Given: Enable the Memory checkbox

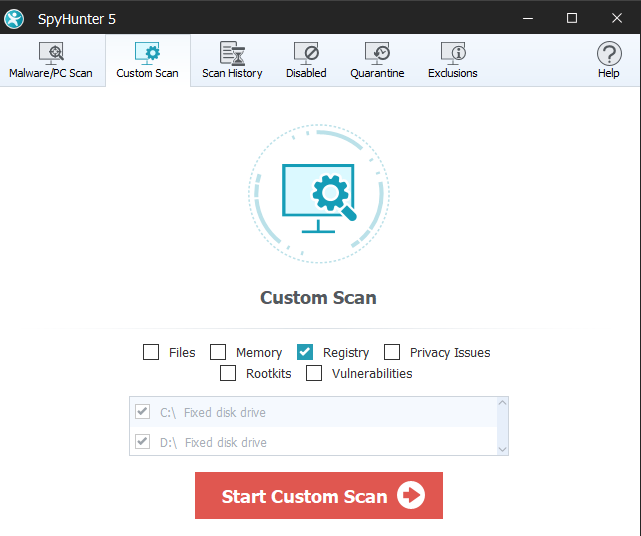Looking at the screenshot, I should (218, 352).
